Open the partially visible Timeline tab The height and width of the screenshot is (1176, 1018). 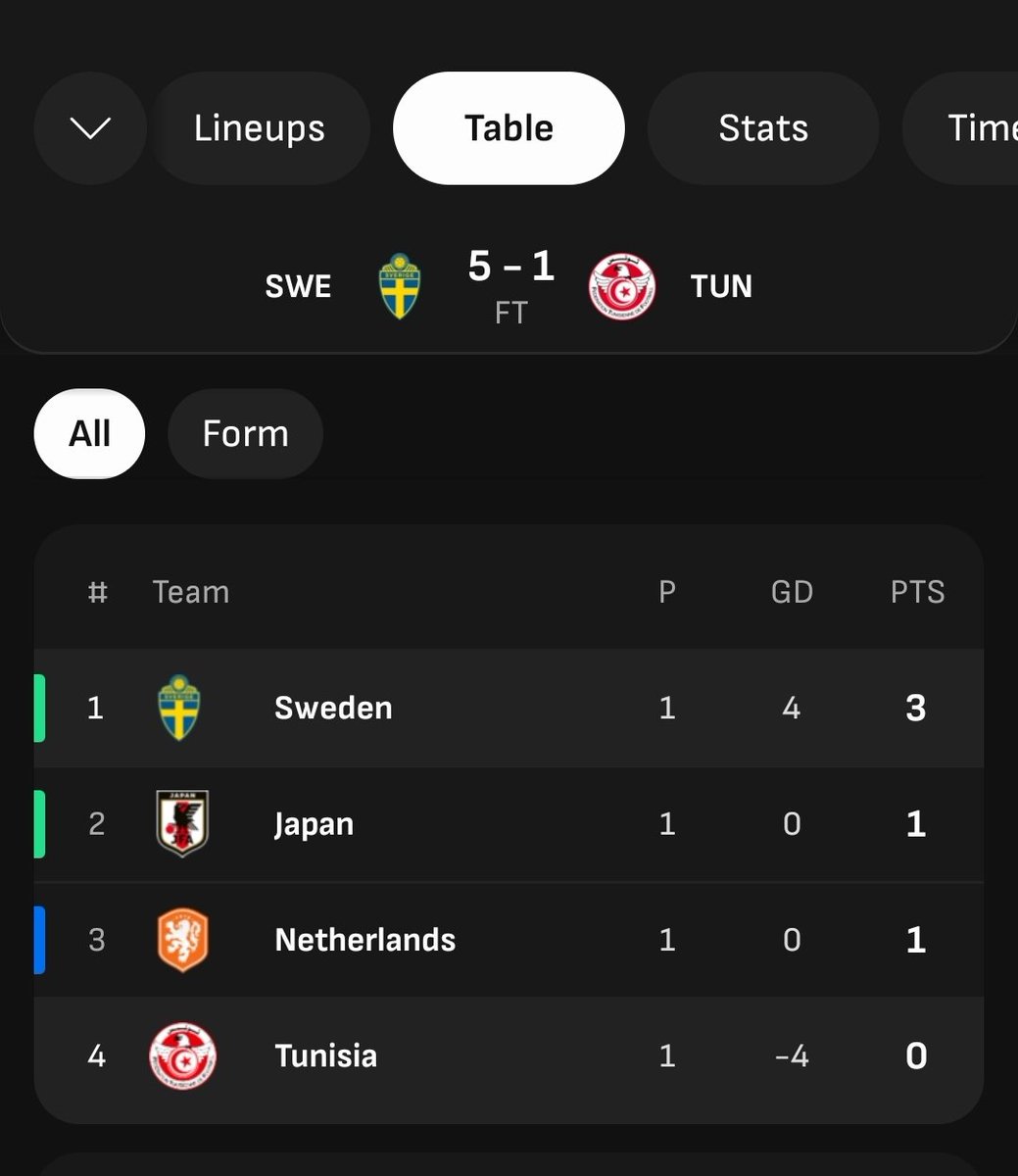(x=960, y=128)
